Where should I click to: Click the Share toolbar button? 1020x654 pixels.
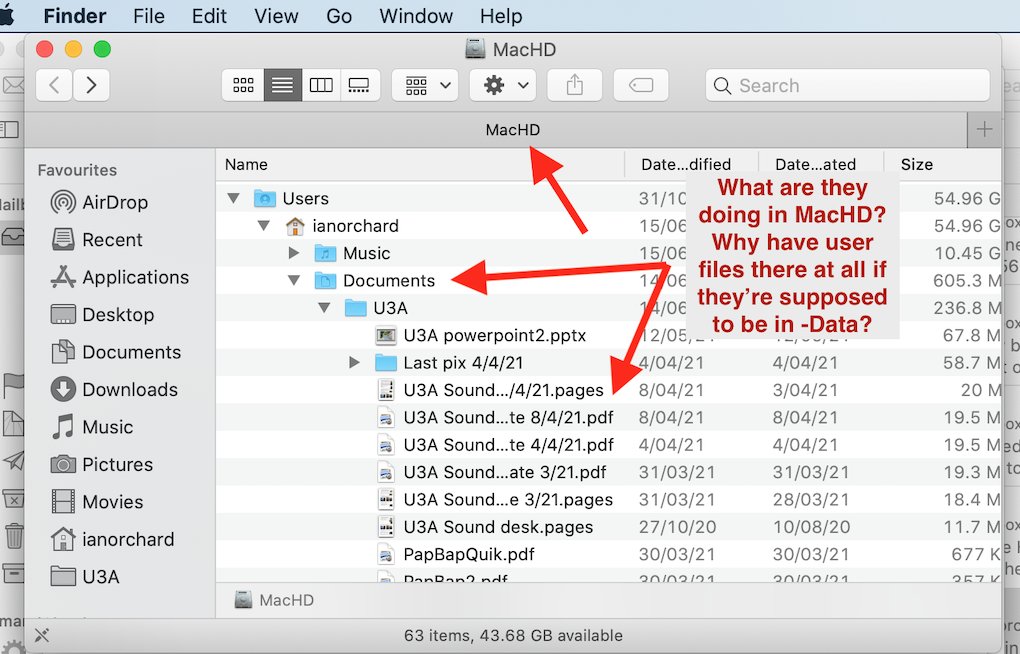click(574, 85)
